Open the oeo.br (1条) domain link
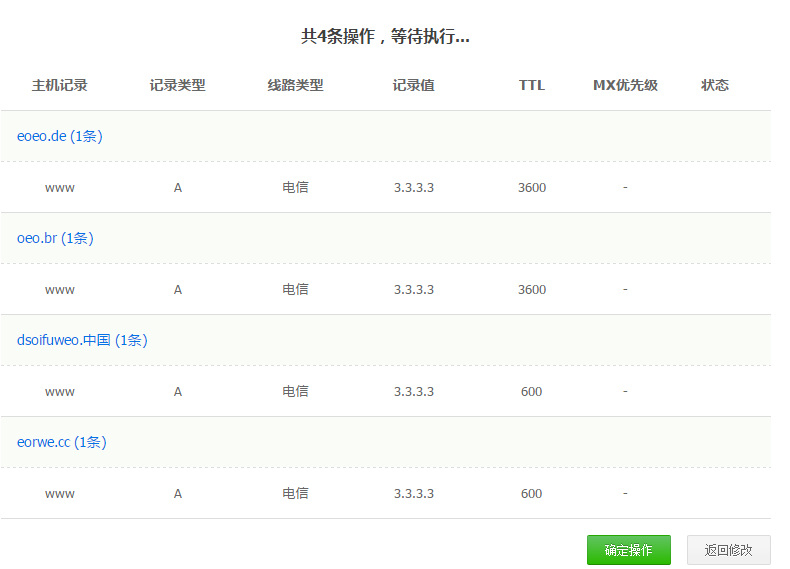Viewport: 790px width, 569px height. pyautogui.click(x=55, y=238)
